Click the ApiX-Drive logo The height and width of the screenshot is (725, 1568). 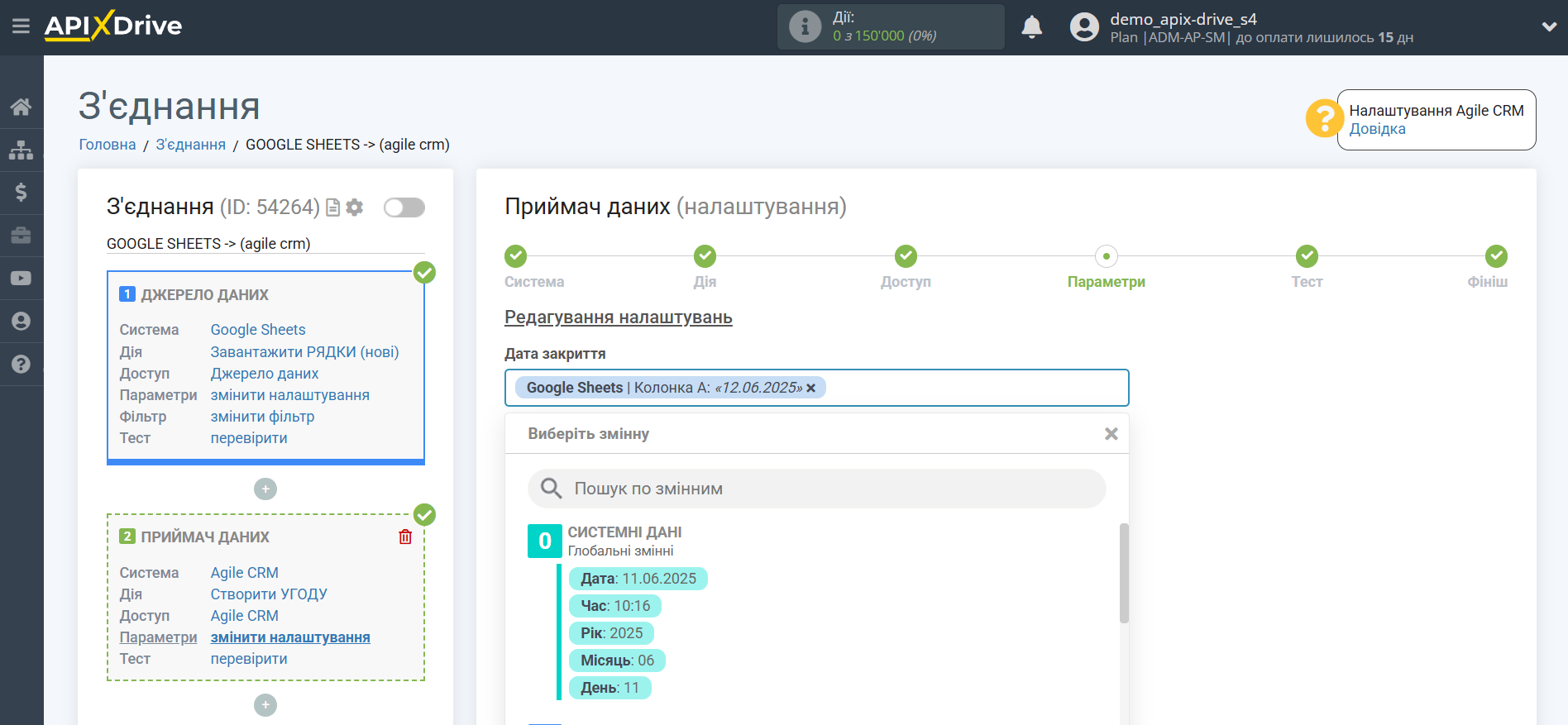[113, 26]
